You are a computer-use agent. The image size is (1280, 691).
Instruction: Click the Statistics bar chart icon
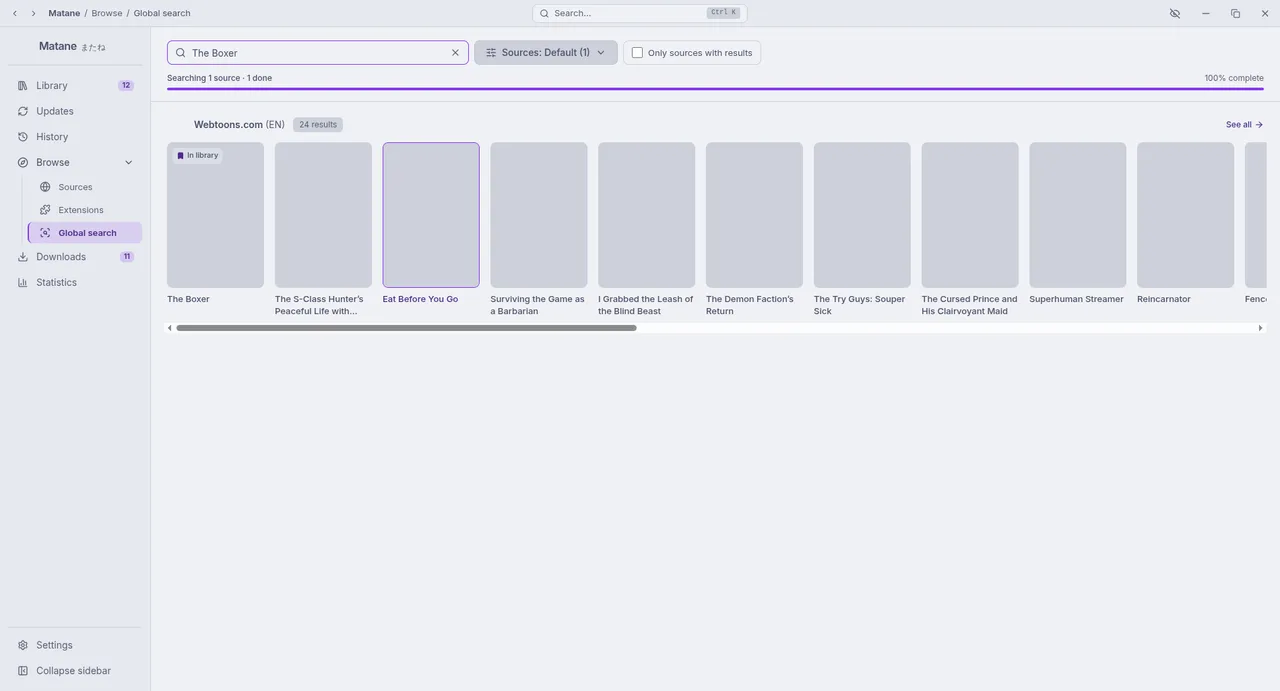point(23,283)
